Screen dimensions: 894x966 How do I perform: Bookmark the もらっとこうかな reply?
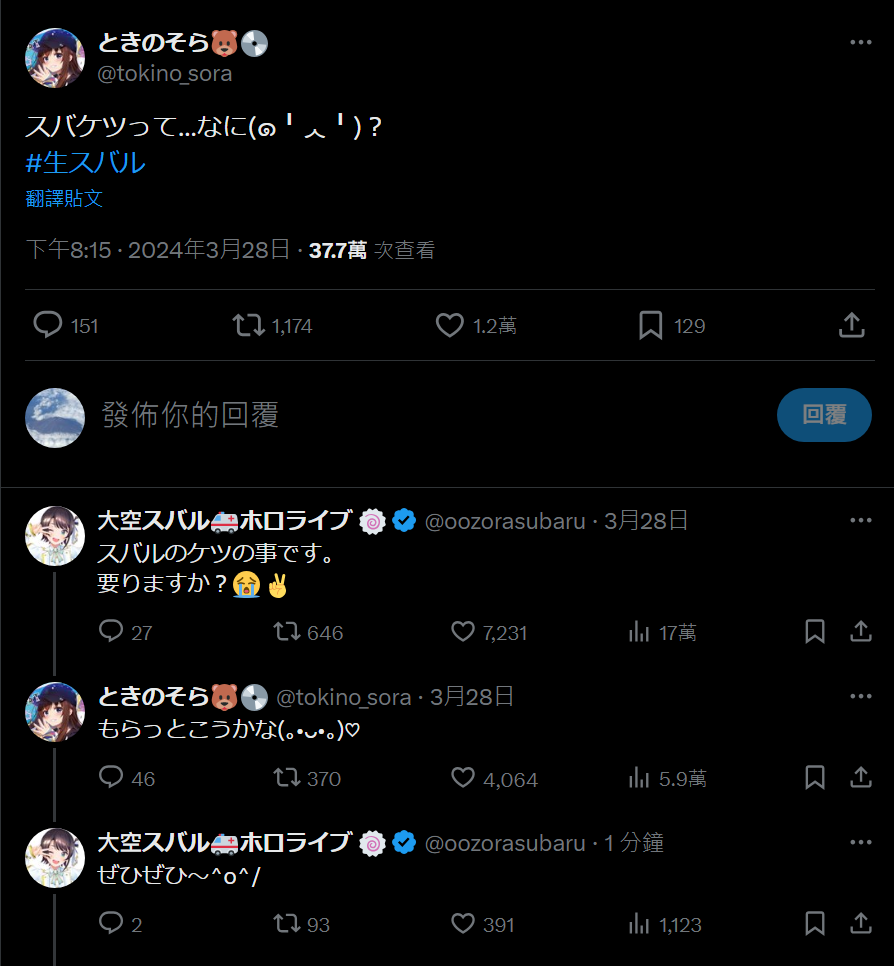815,778
